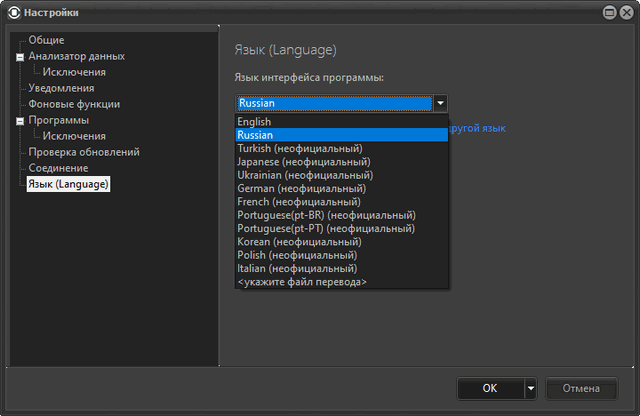Open the Общие settings section
This screenshot has height=416, width=640.
pos(46,40)
